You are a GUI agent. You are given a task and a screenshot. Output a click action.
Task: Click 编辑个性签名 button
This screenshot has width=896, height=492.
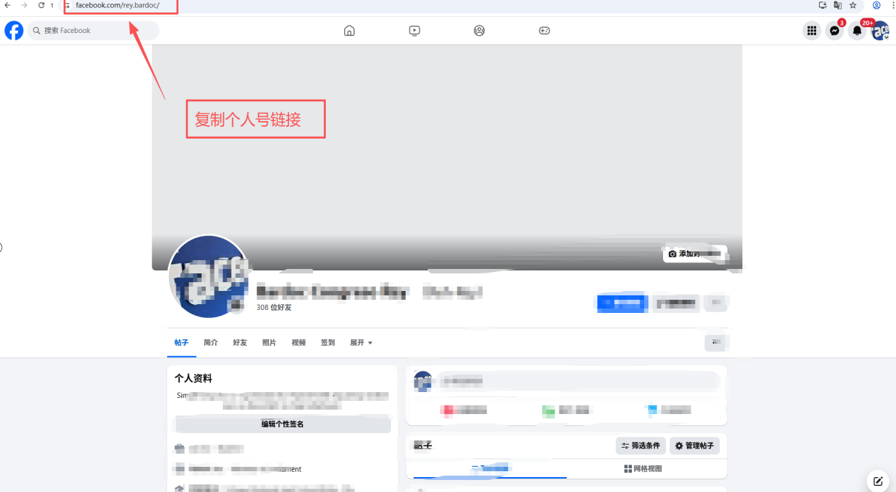(x=282, y=424)
